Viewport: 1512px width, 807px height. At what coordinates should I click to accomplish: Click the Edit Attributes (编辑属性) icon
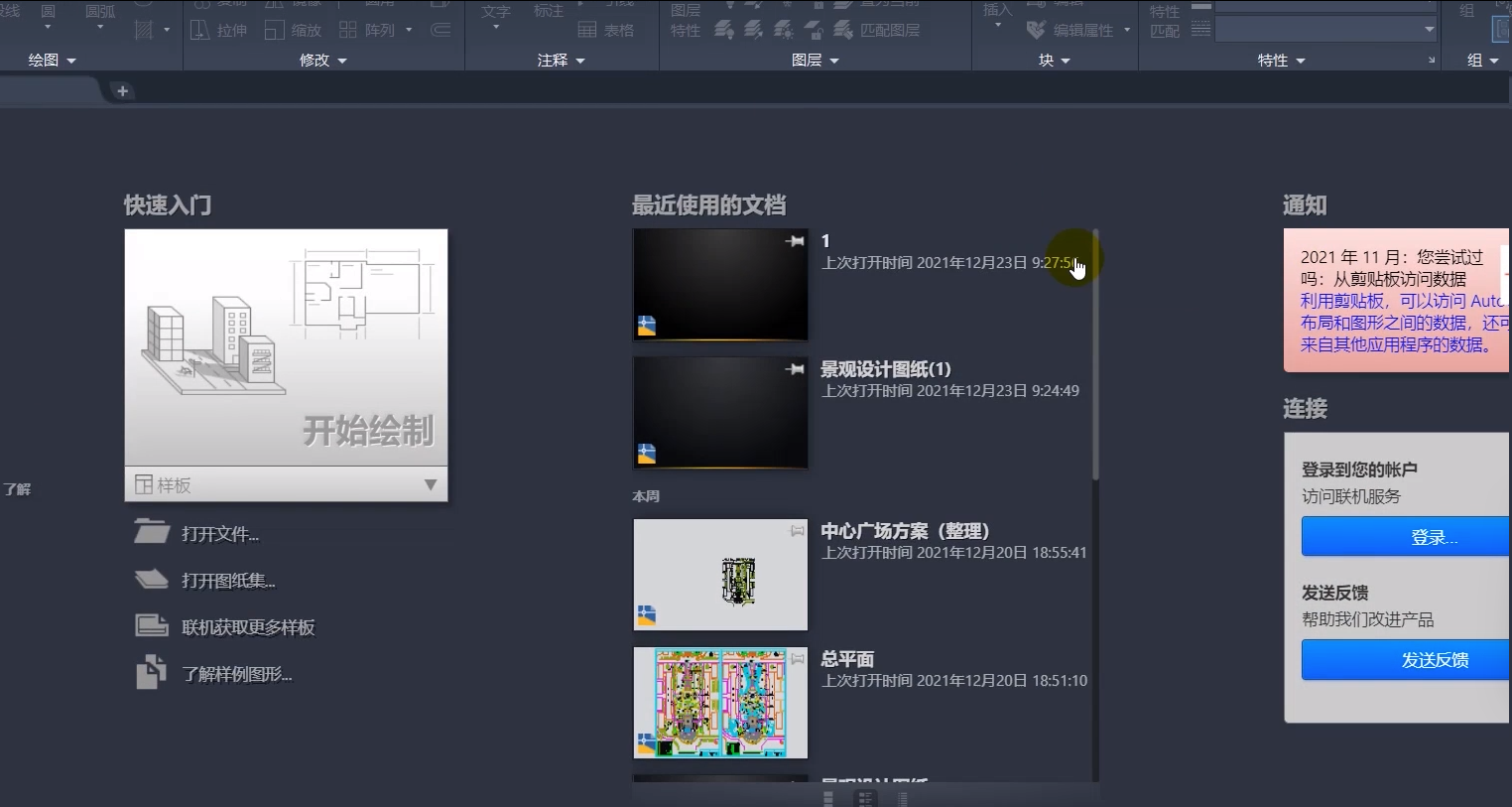(x=1036, y=30)
